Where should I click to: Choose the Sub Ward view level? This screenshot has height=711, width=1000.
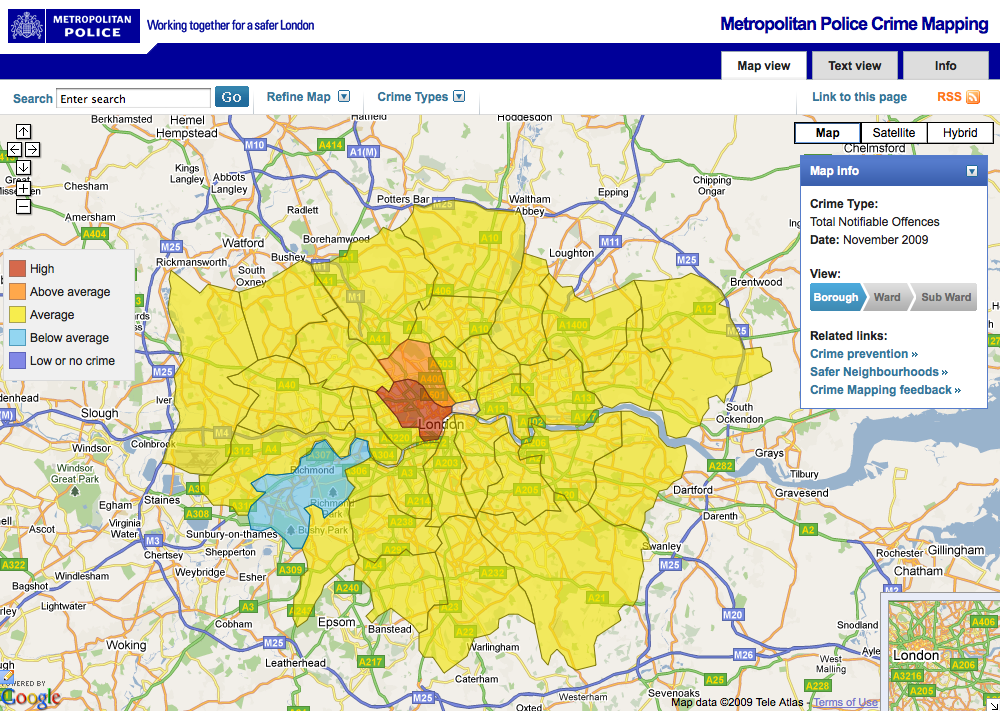(945, 297)
